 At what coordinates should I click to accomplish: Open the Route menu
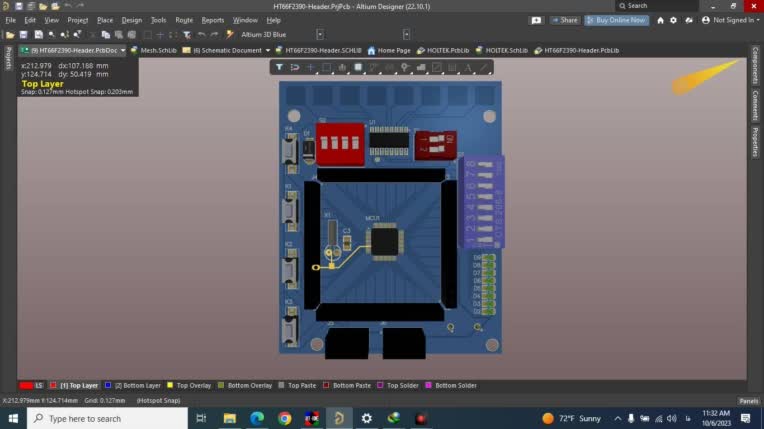click(184, 20)
